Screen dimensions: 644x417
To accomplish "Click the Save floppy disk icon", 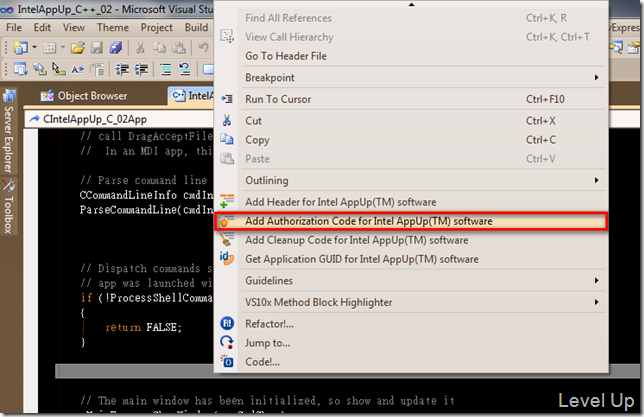I will click(x=97, y=48).
